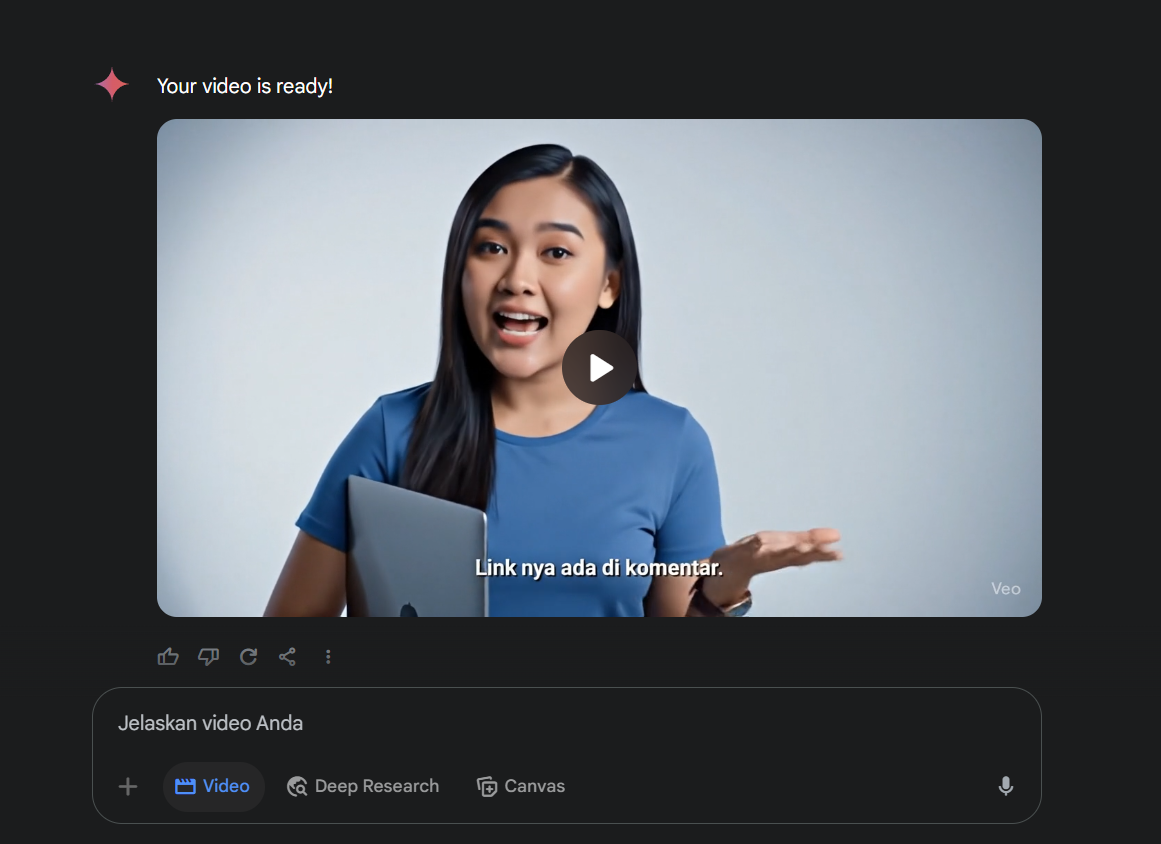Click the thumbs up icon
This screenshot has width=1161, height=844.
pyautogui.click(x=168, y=657)
